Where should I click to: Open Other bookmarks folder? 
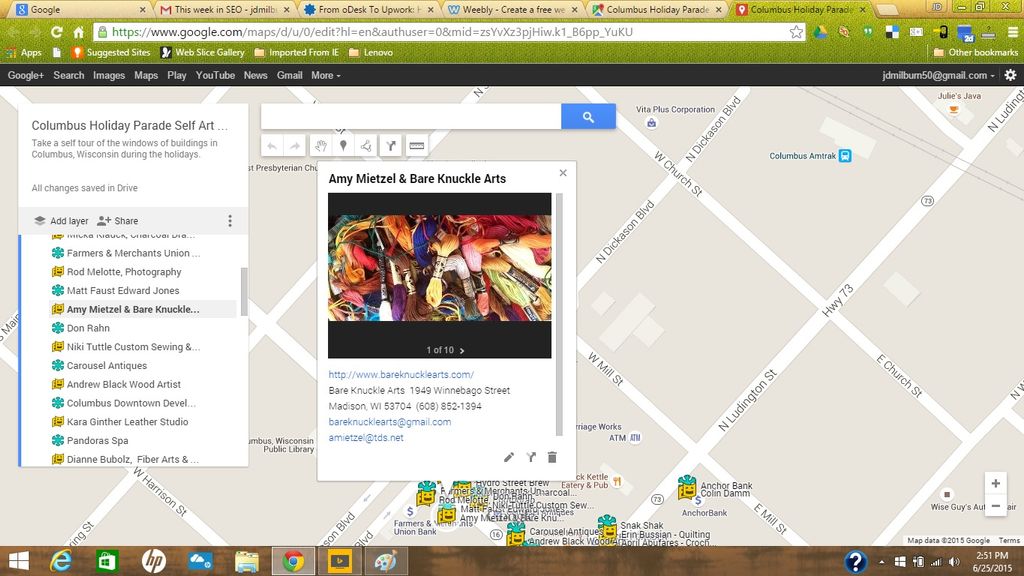976,52
